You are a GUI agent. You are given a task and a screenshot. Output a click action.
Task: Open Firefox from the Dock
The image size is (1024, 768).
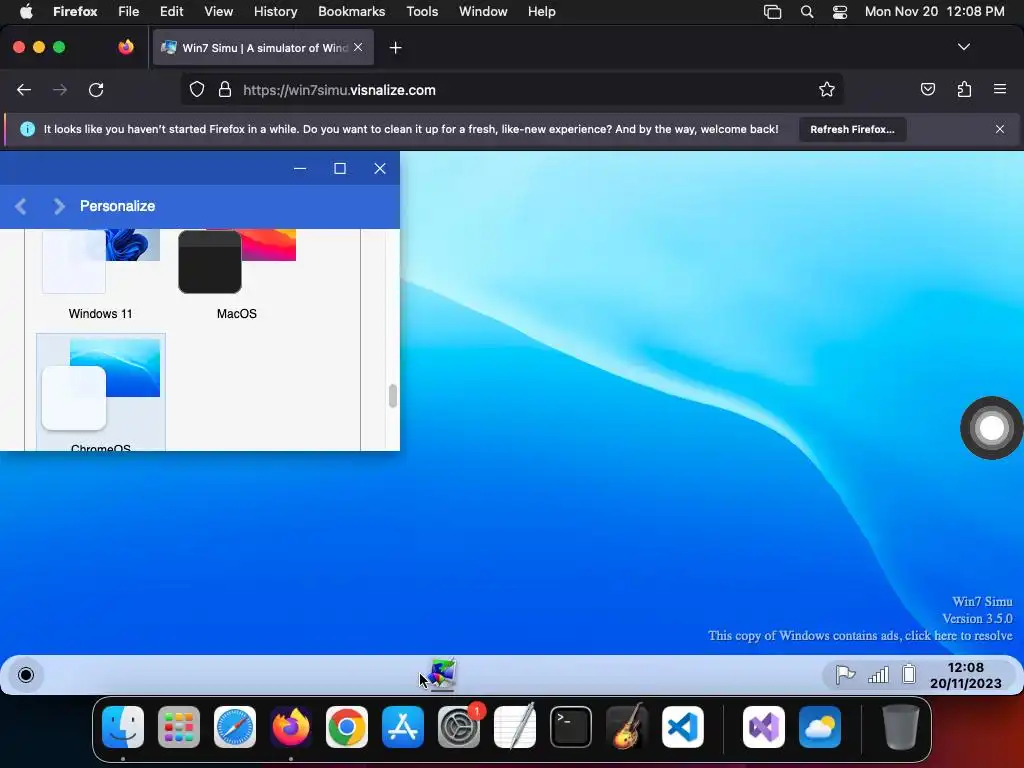click(x=291, y=727)
